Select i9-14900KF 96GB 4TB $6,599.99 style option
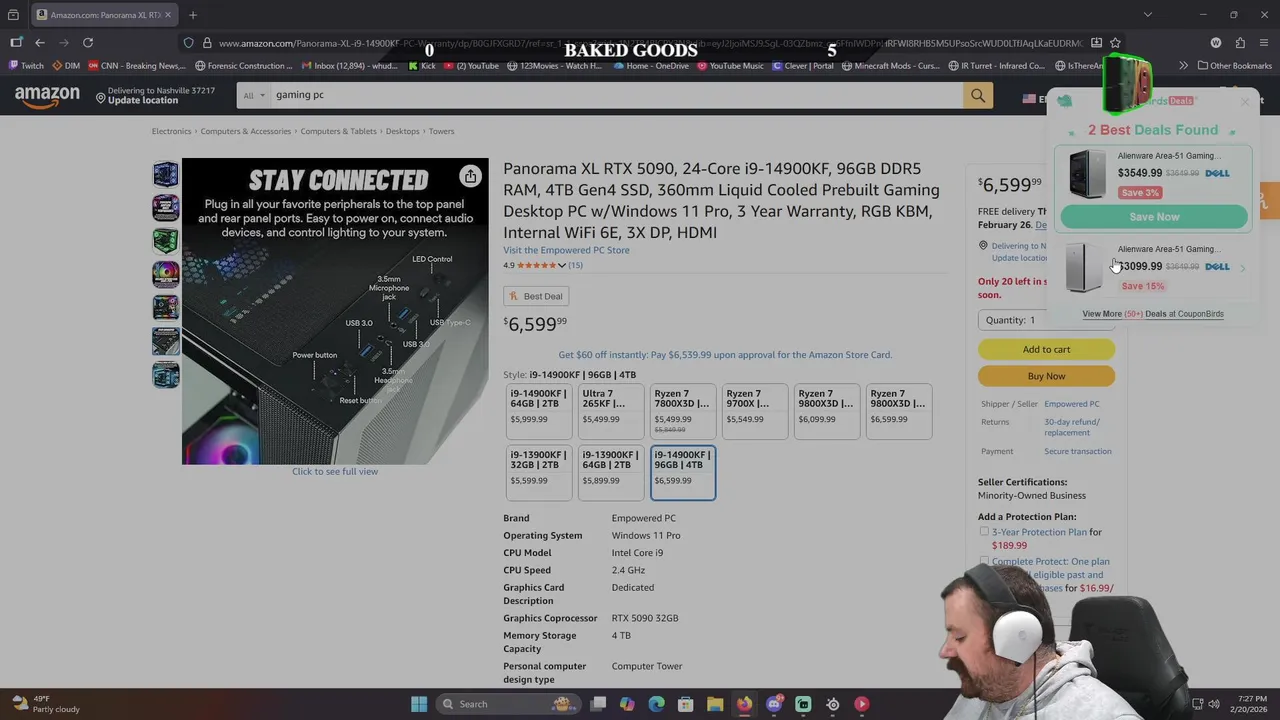 coord(683,472)
